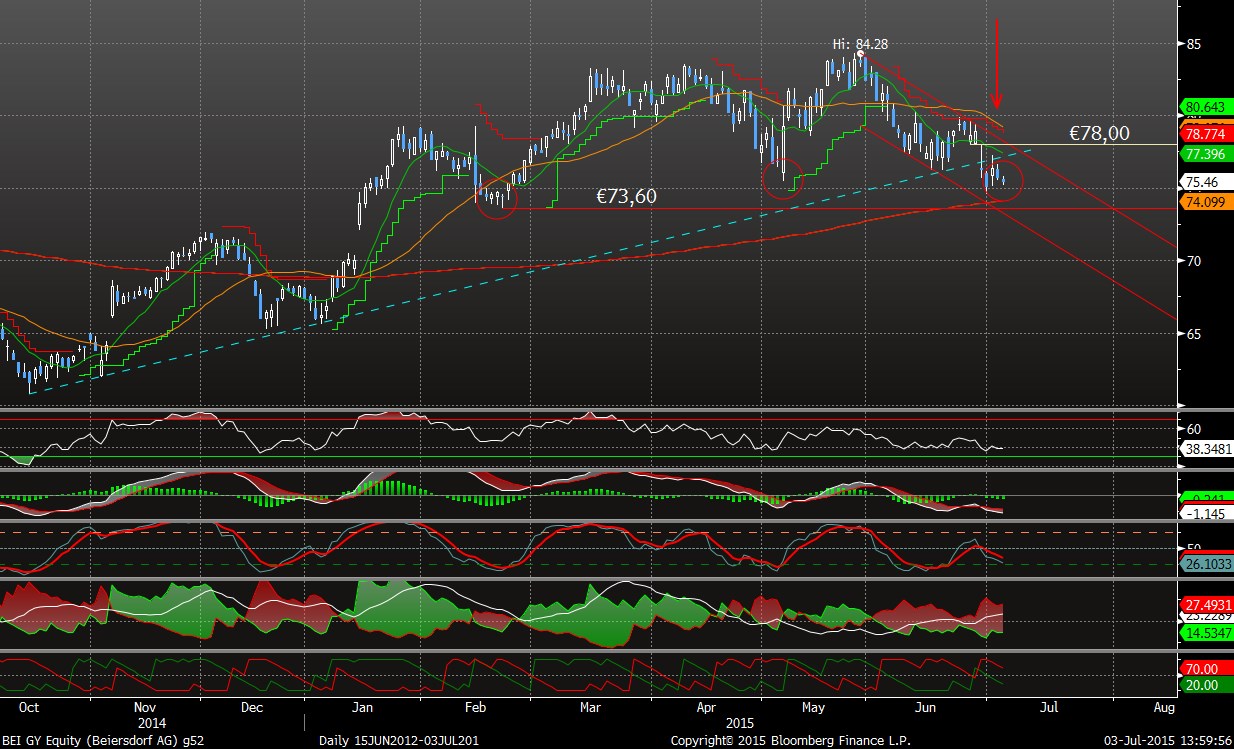
Task: Select the Hi: 84.28 high marker
Action: [x=860, y=44]
